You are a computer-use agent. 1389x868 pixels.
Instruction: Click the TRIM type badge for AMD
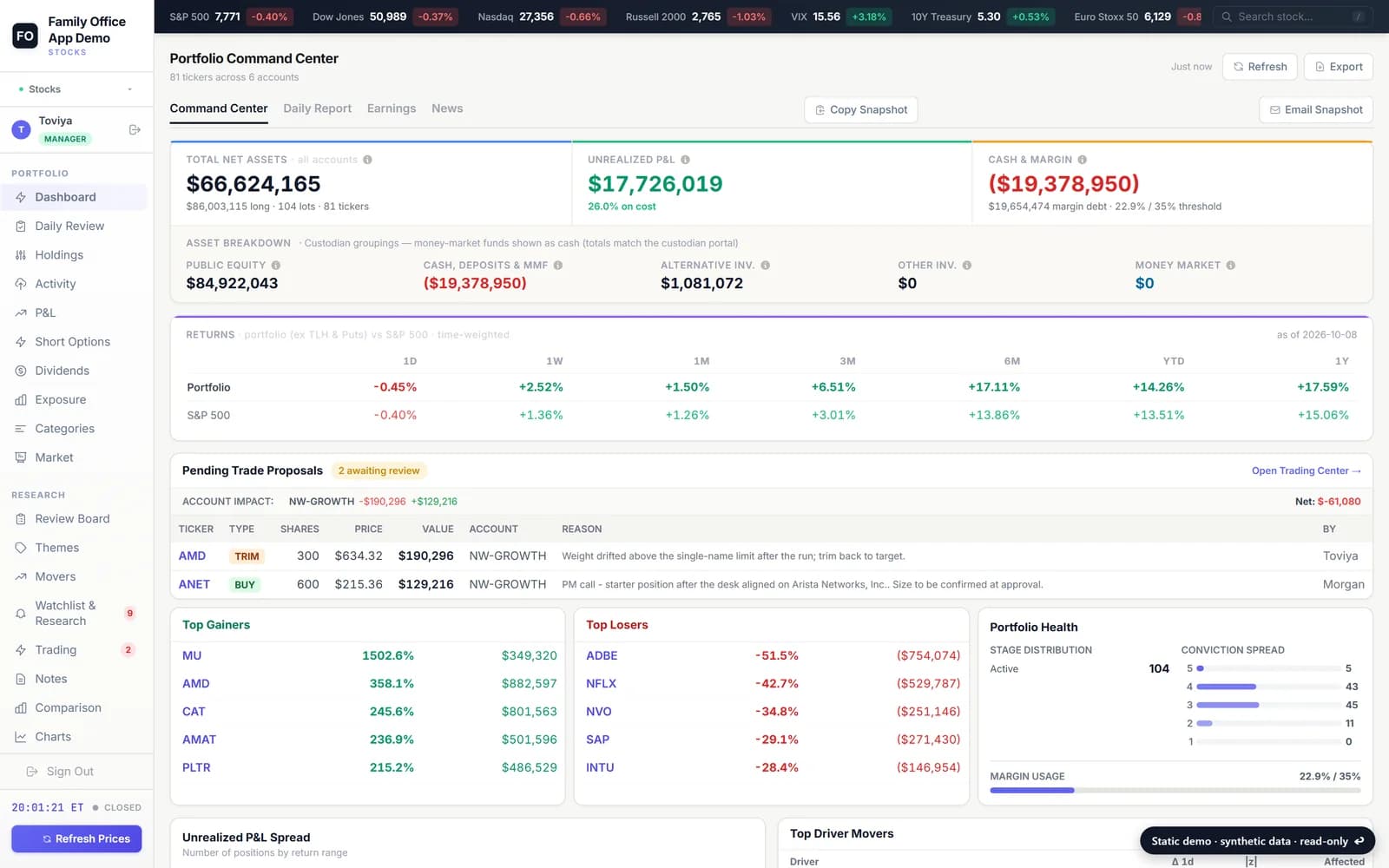tap(247, 556)
